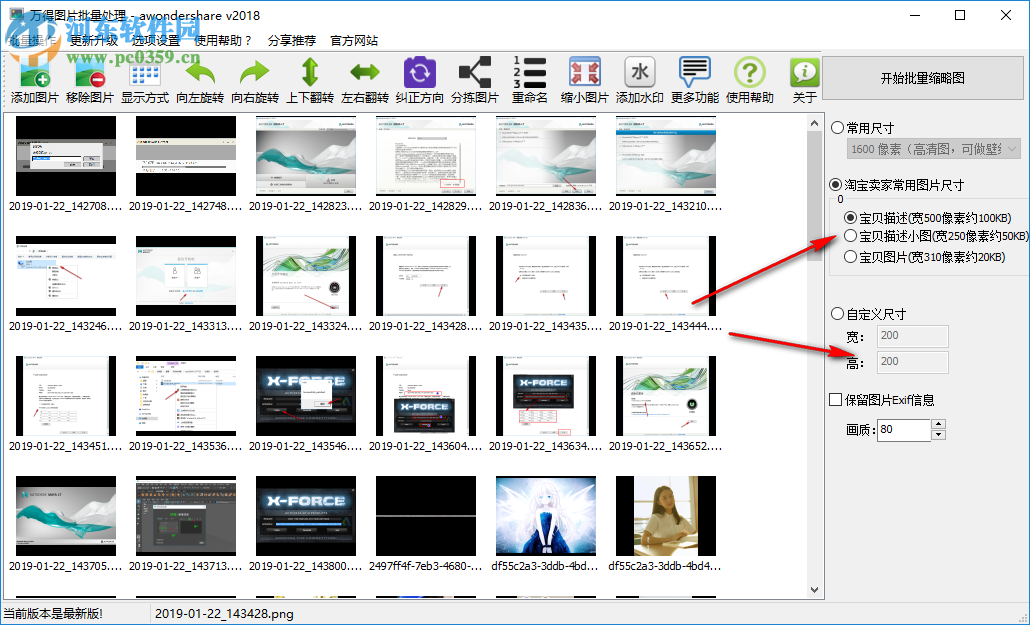The height and width of the screenshot is (625, 1030).
Task: Select thumbnail 2019-01-22_143705
Action: coord(66,516)
